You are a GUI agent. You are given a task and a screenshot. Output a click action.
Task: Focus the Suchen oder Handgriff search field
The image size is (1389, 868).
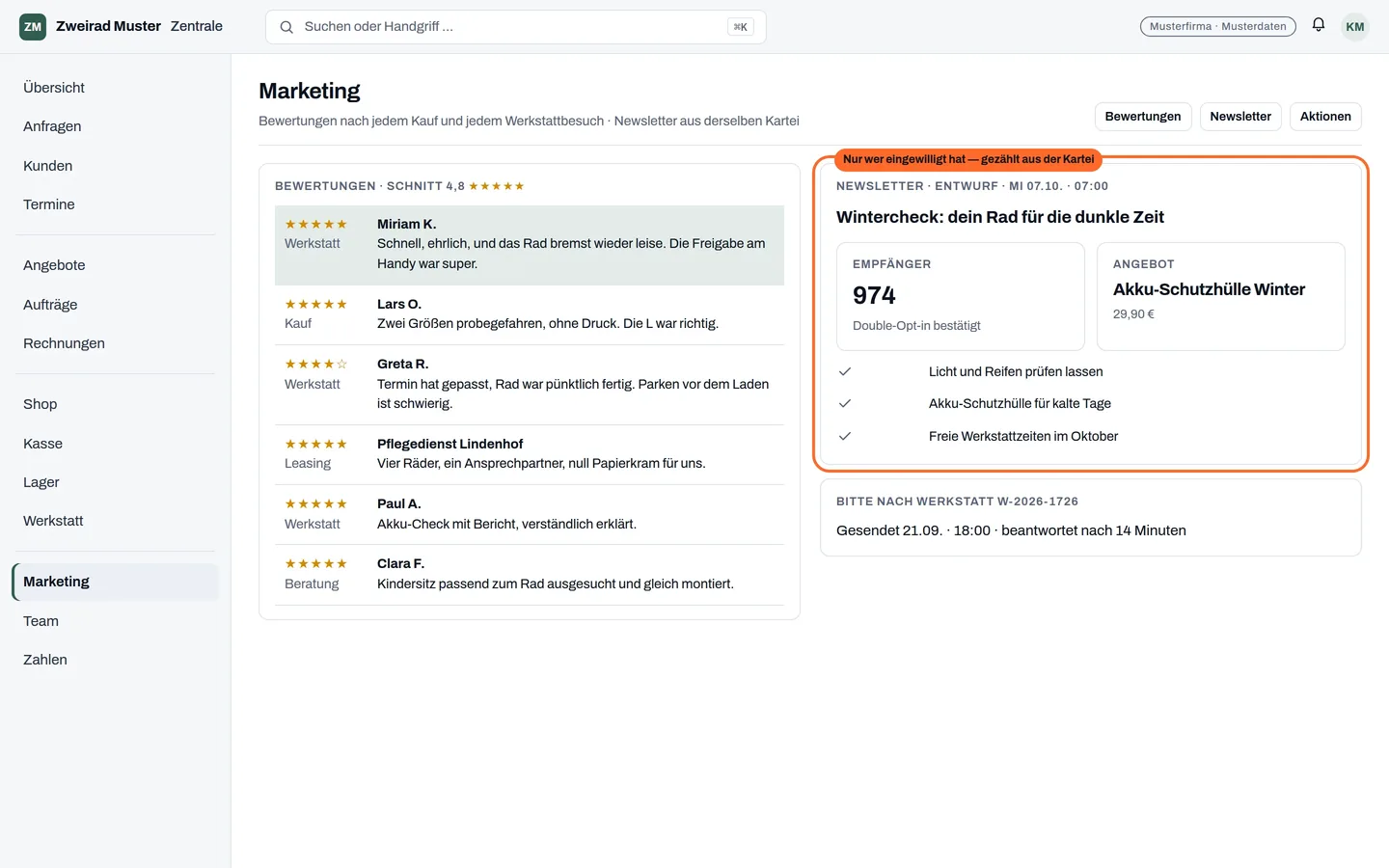[x=516, y=27]
